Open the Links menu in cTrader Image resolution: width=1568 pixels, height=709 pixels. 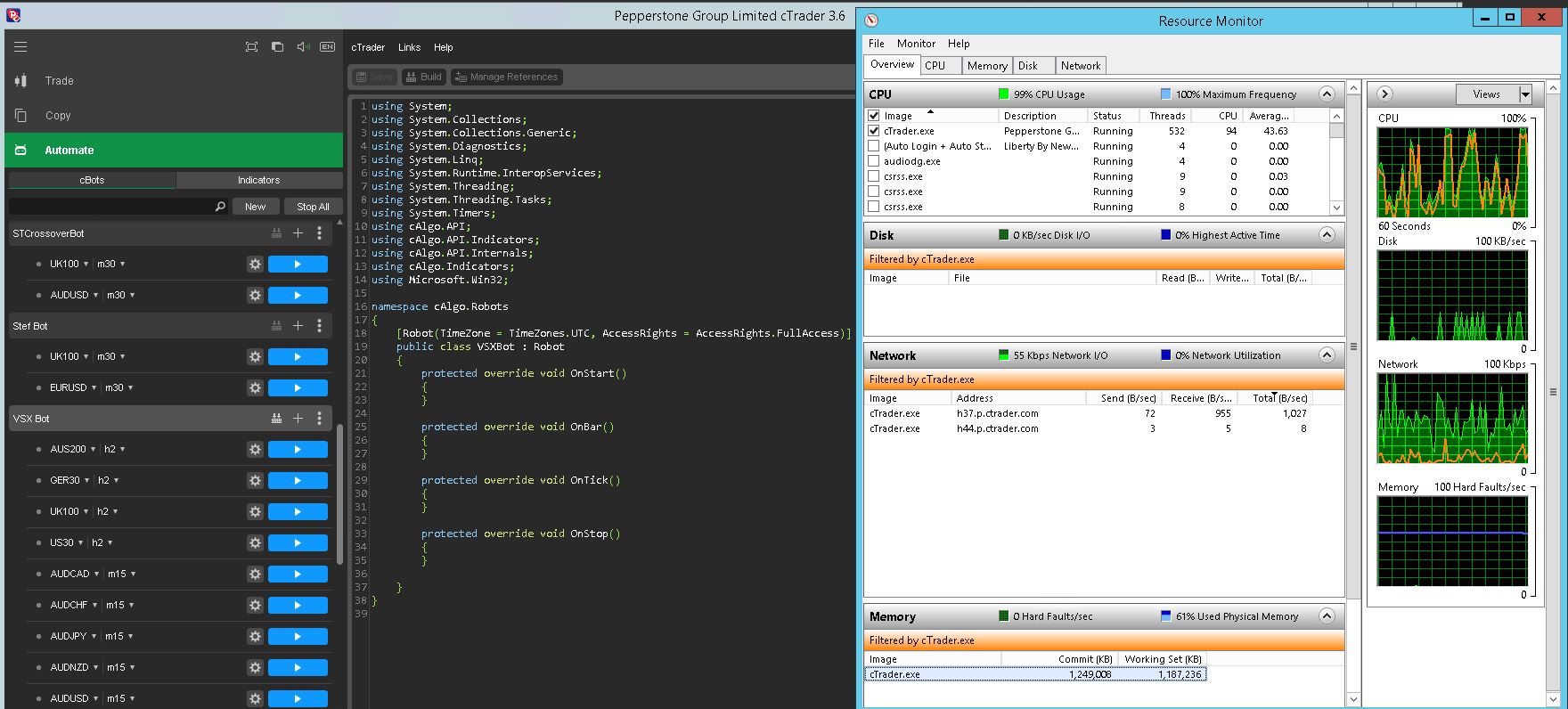pos(410,47)
